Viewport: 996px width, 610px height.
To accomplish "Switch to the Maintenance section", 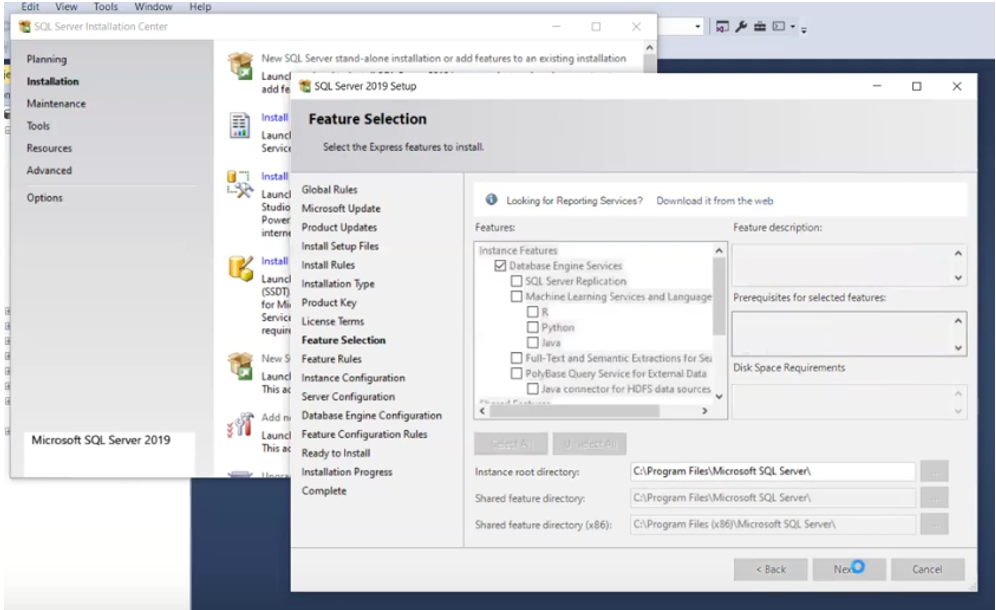I will [x=56, y=102].
